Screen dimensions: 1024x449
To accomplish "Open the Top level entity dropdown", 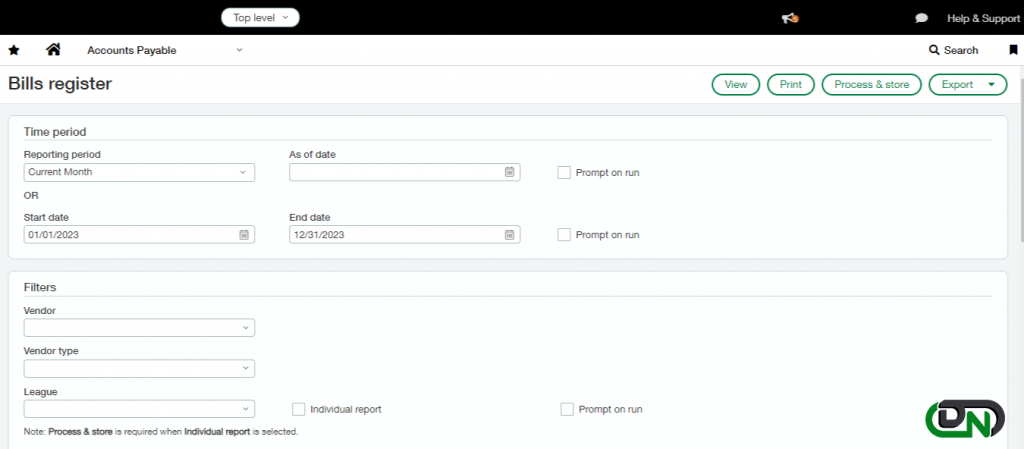I will (261, 18).
